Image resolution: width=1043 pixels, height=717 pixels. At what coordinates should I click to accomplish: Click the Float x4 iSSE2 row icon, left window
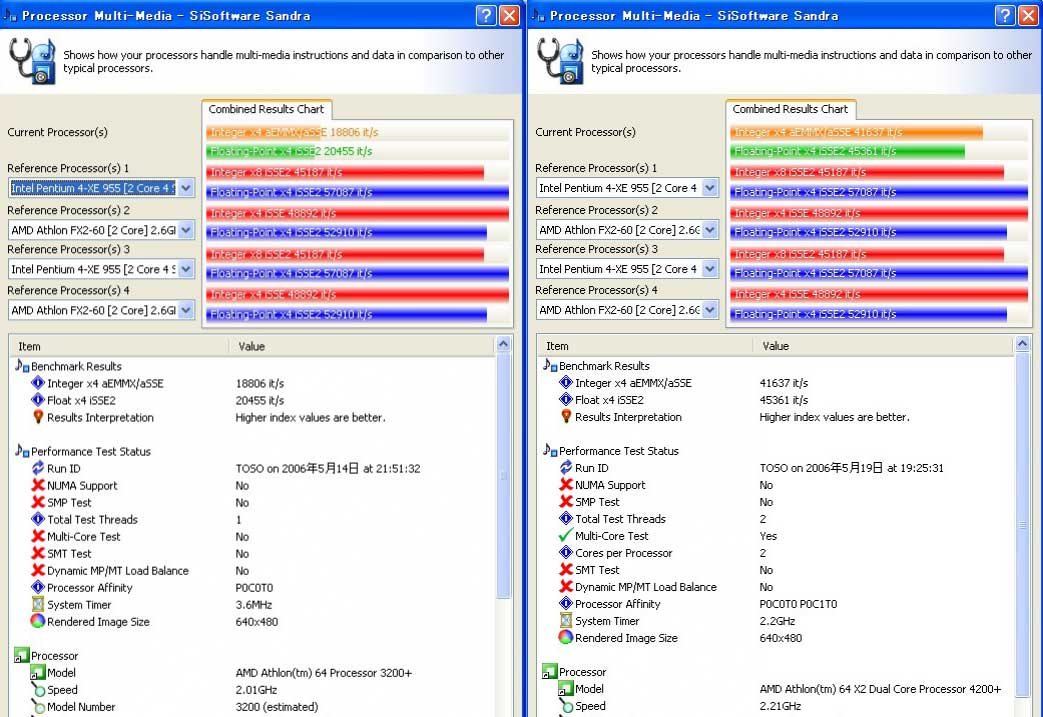click(38, 400)
